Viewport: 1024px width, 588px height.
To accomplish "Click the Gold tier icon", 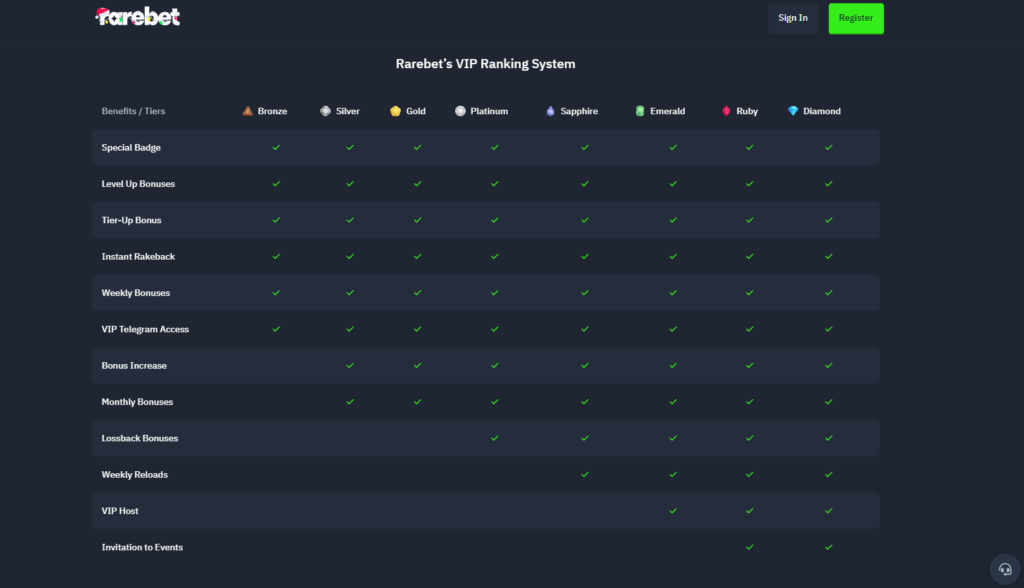I will [395, 111].
